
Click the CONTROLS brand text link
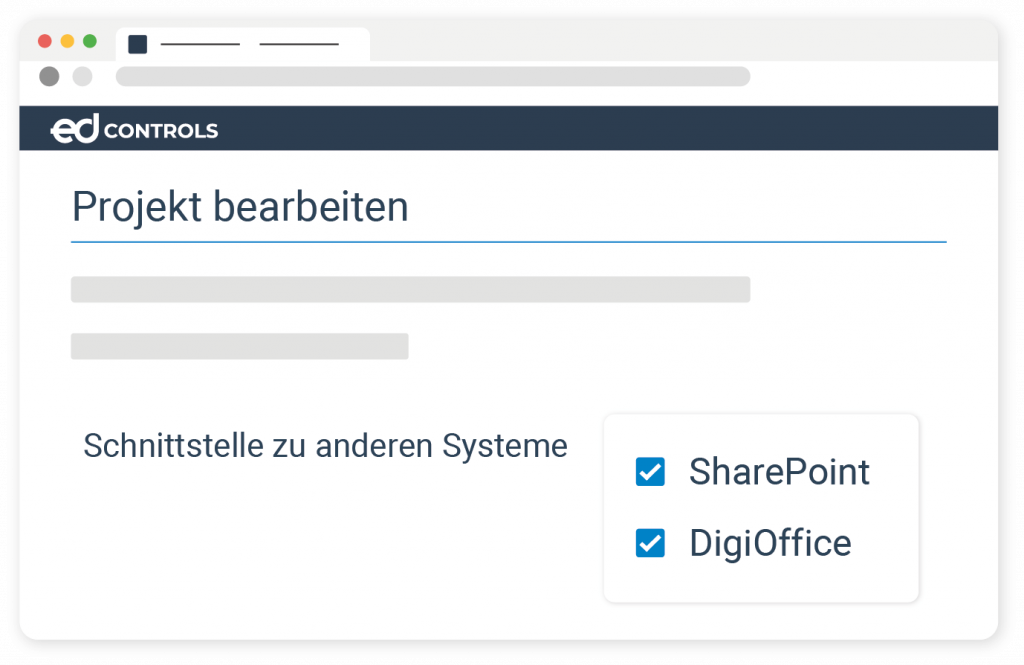pos(161,131)
